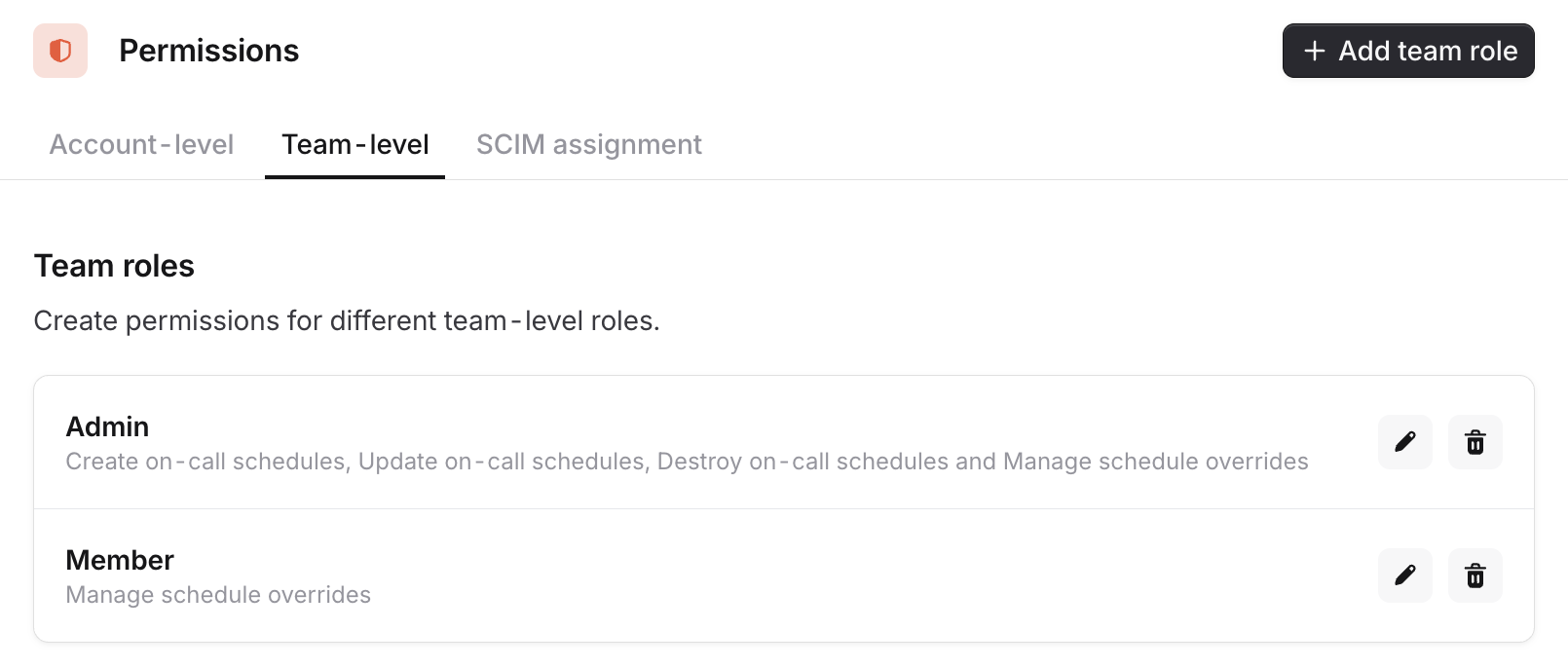Click the Team roles section heading
This screenshot has width=1568, height=668.
(114, 266)
